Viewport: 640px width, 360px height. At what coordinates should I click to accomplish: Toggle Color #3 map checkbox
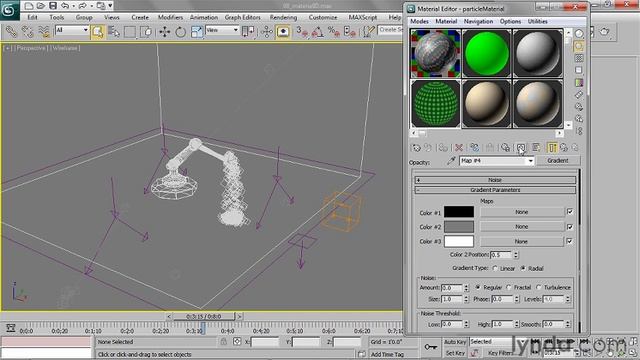(x=570, y=241)
